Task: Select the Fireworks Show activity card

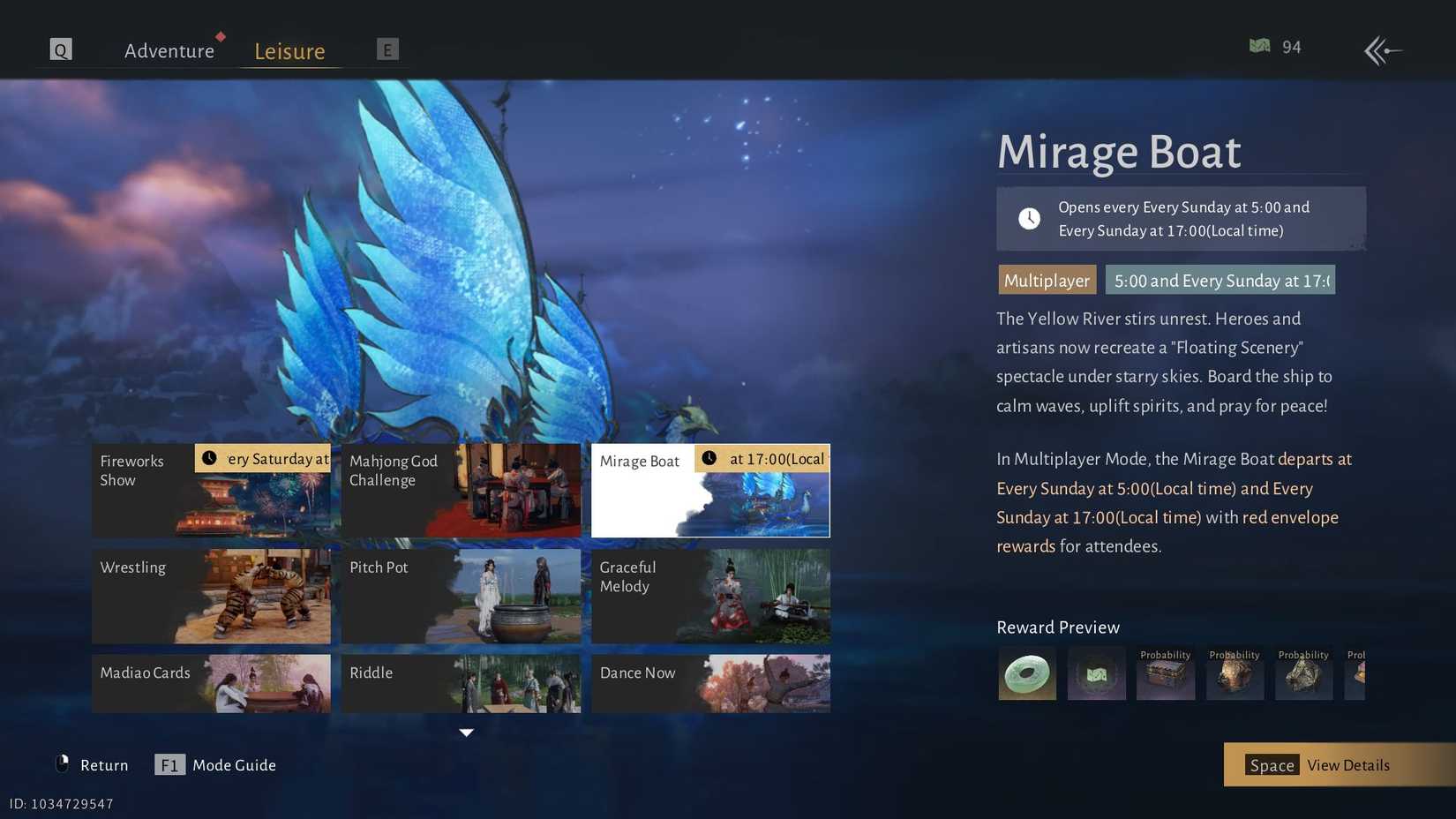Action: coord(212,490)
